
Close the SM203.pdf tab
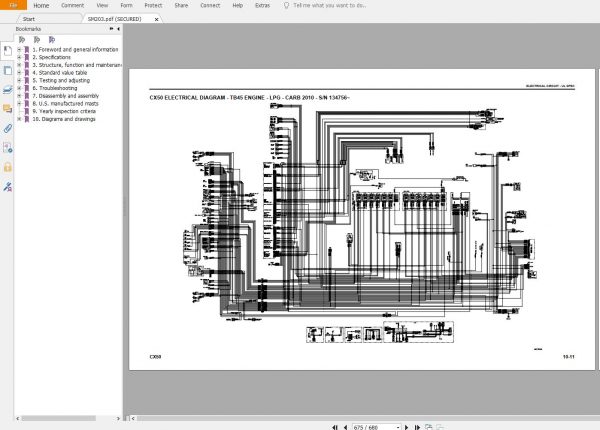pos(157,19)
